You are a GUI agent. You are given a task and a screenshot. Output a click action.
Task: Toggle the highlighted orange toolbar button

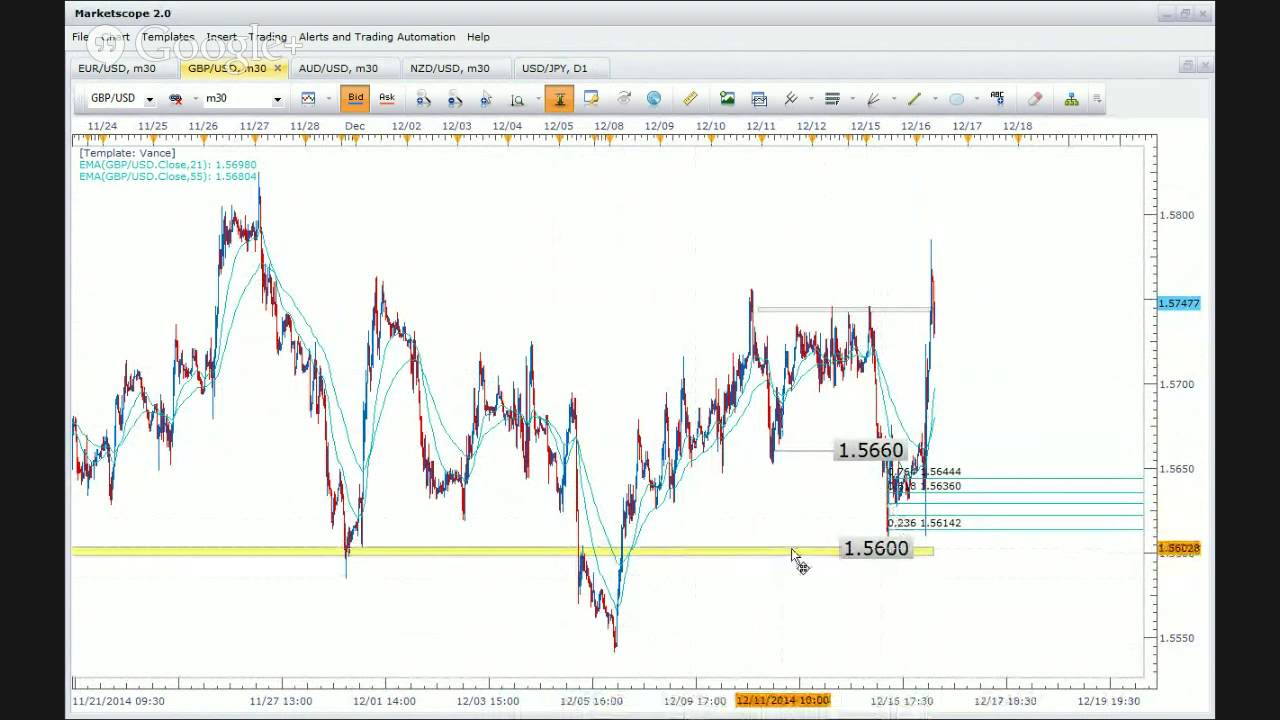(x=559, y=98)
